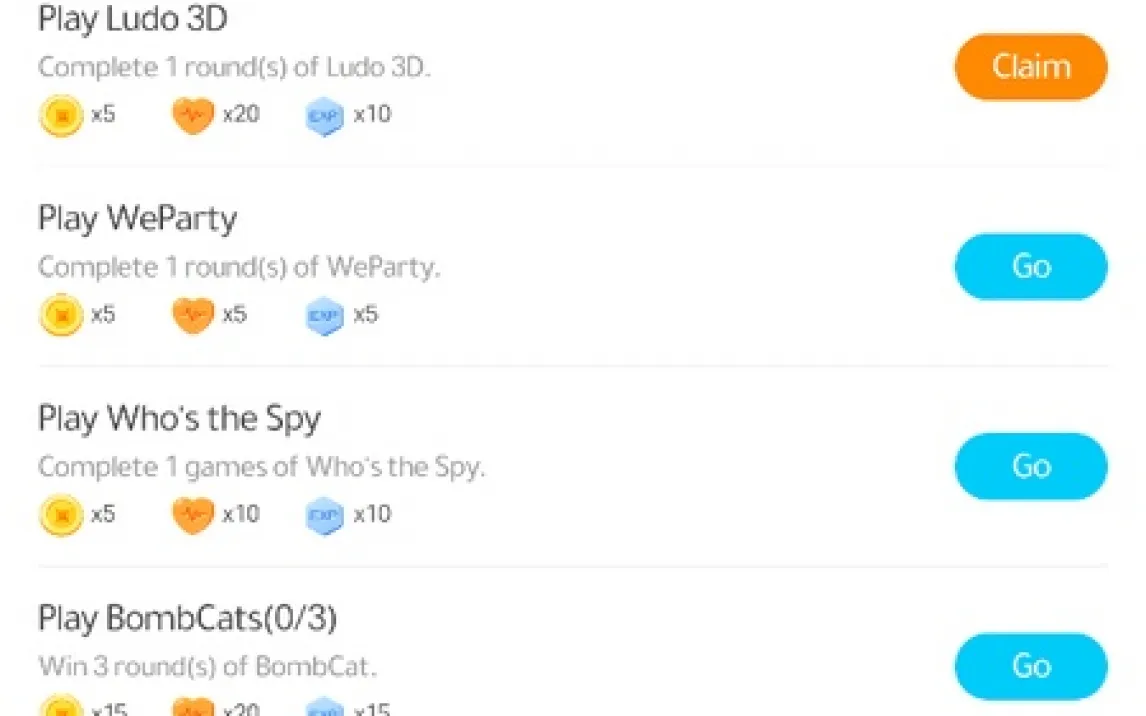Tap Go for Who's the Spy task
1146x716 pixels.
coord(1031,466)
